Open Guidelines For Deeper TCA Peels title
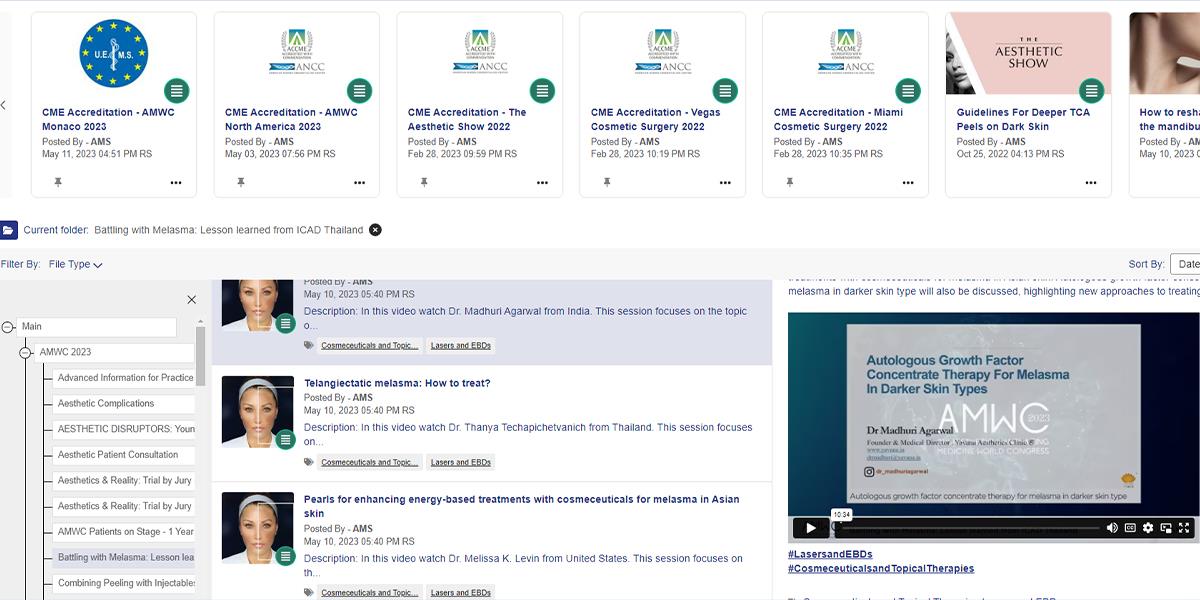The width and height of the screenshot is (1200, 600). point(1023,119)
